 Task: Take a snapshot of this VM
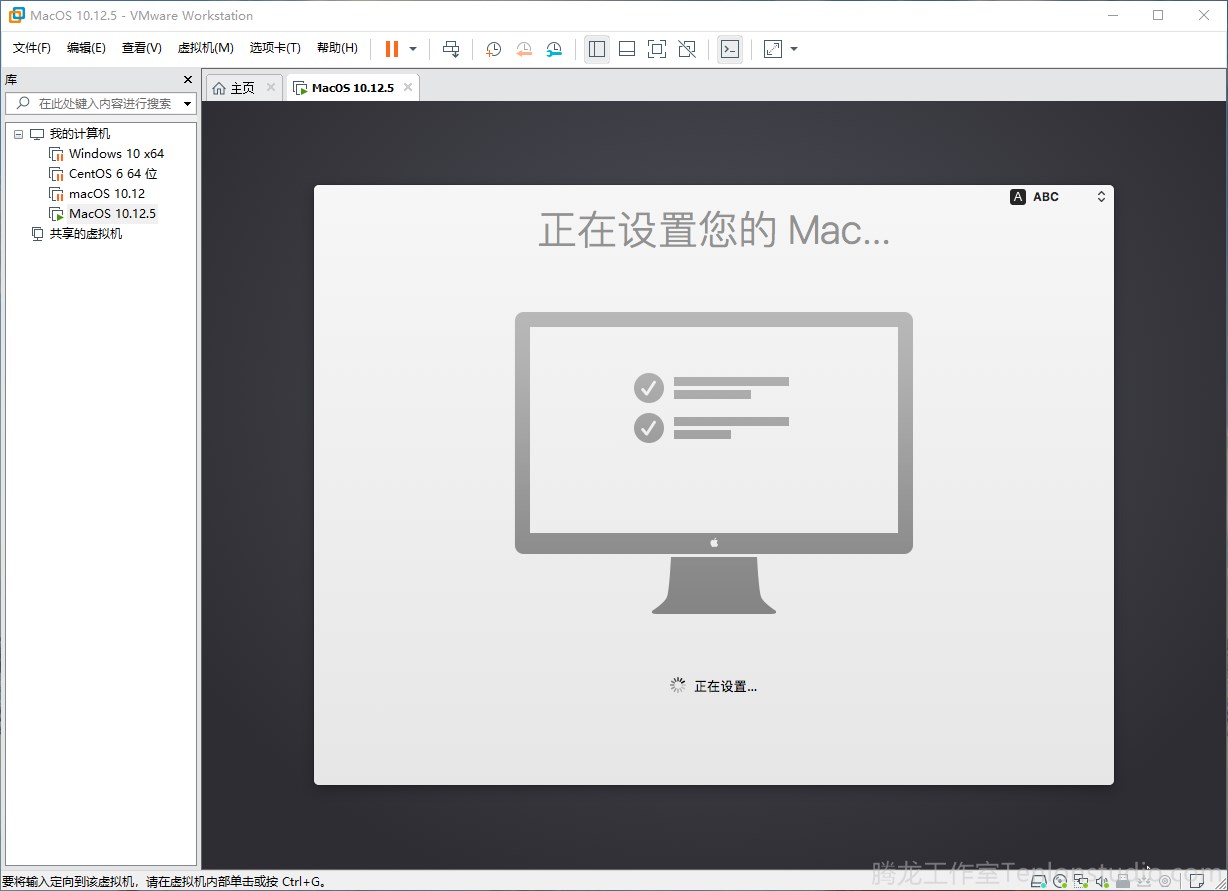coord(493,49)
